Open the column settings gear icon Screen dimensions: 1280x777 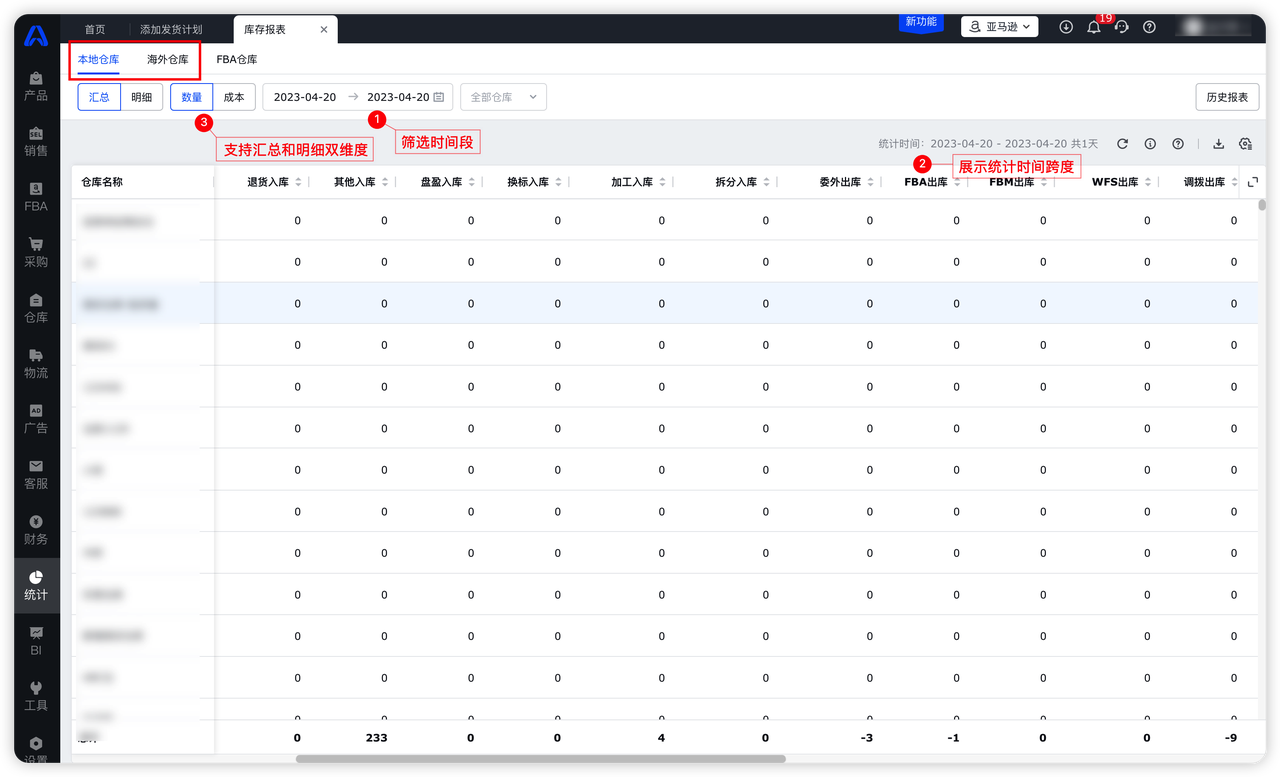[1246, 144]
